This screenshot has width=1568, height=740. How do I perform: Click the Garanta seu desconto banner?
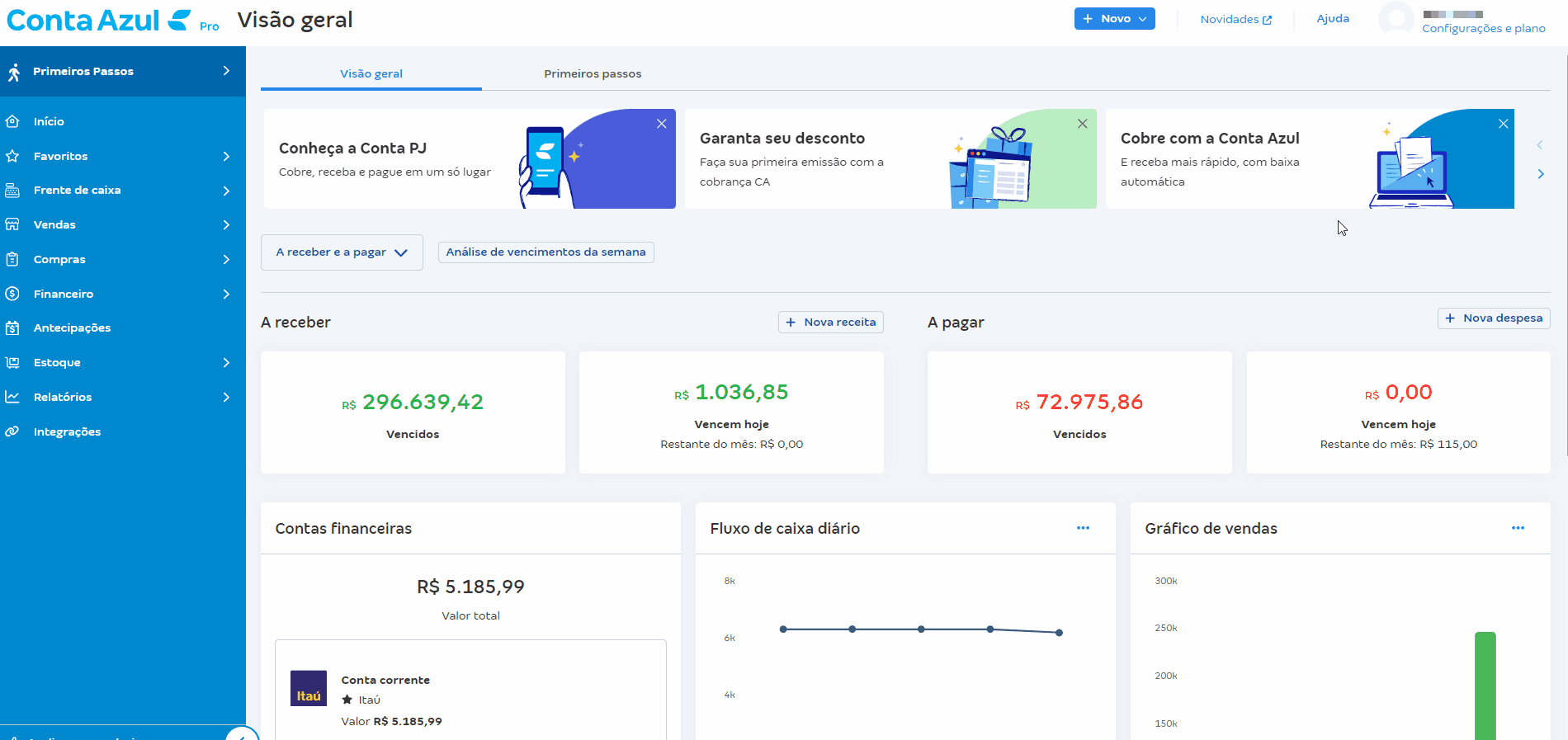[890, 158]
